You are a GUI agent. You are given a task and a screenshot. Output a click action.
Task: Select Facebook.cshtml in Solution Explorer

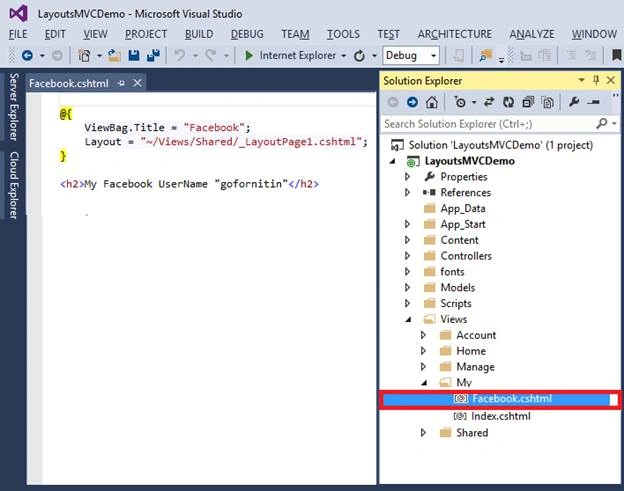point(500,399)
